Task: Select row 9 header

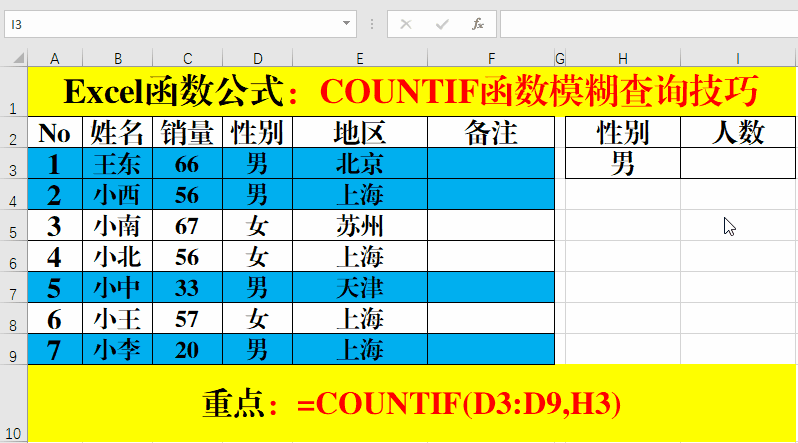Action: pos(14,350)
